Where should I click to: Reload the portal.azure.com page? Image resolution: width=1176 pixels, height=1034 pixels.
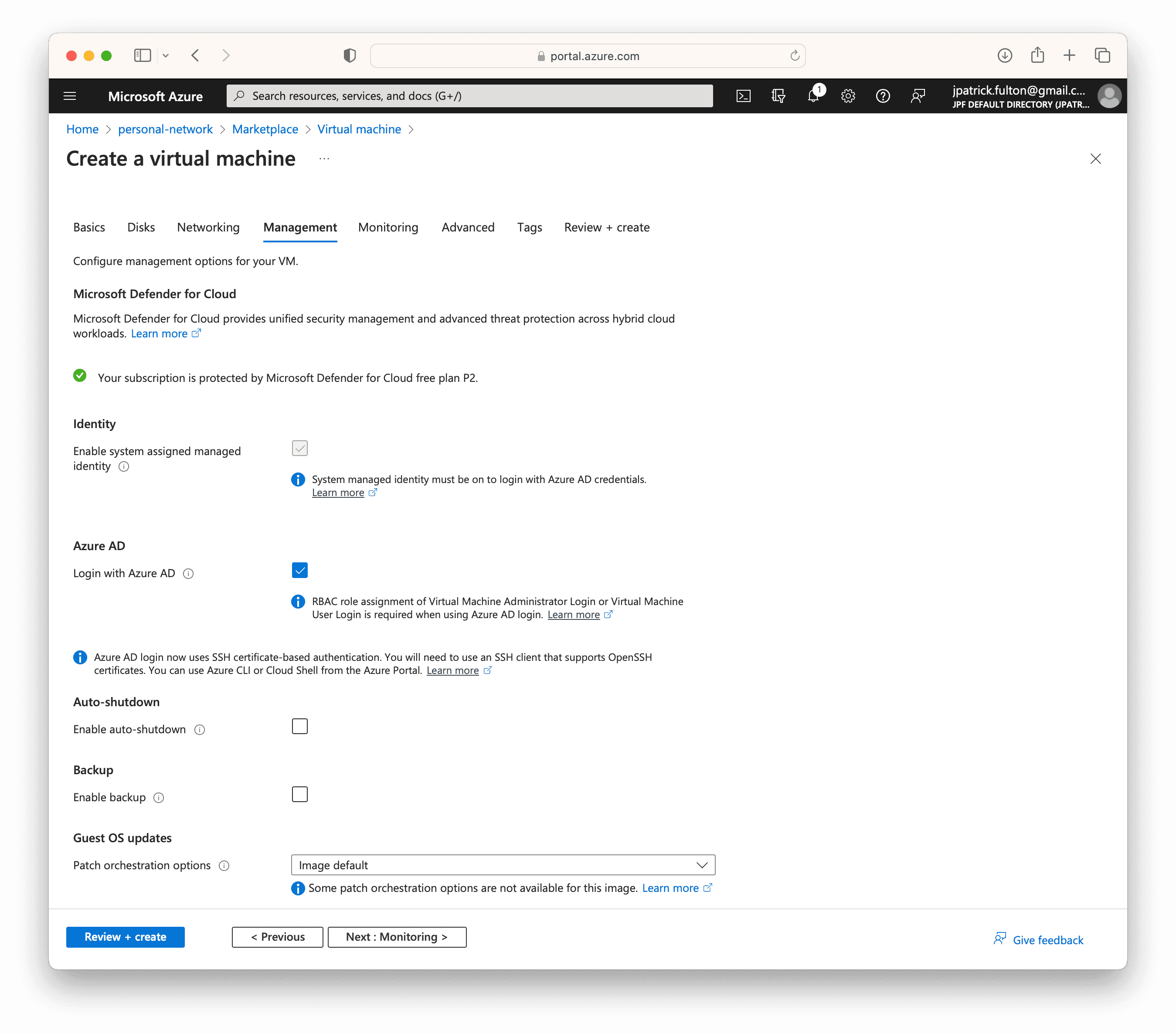click(x=795, y=55)
